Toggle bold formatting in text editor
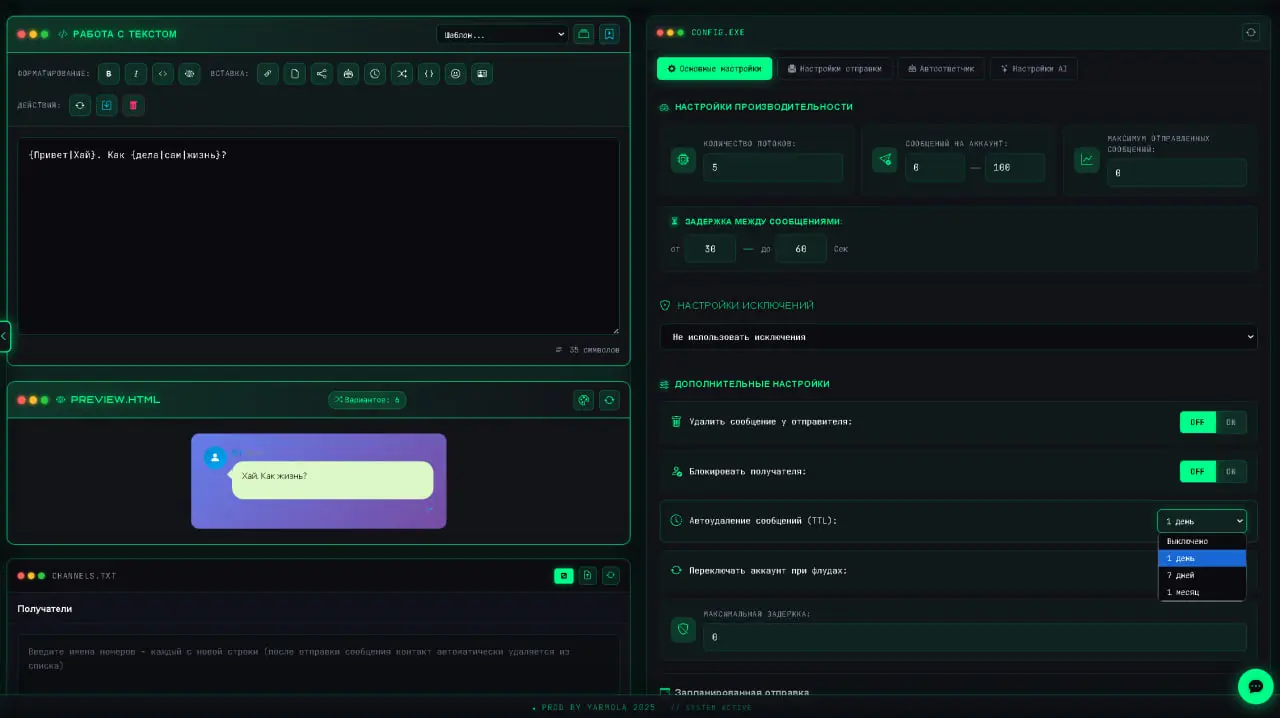This screenshot has width=1280, height=718. (109, 73)
